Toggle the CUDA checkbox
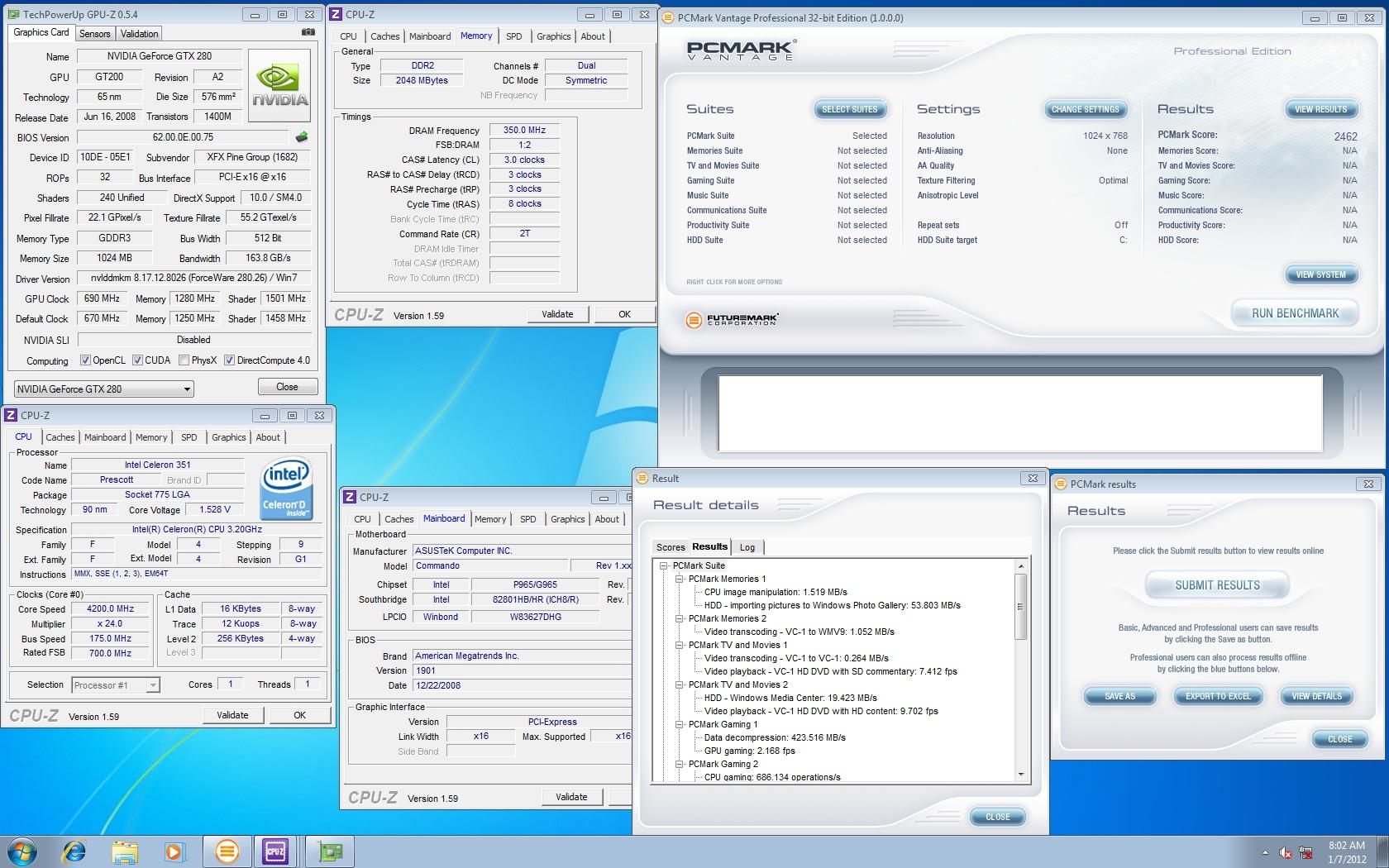This screenshot has width=1389, height=868. tap(137, 360)
